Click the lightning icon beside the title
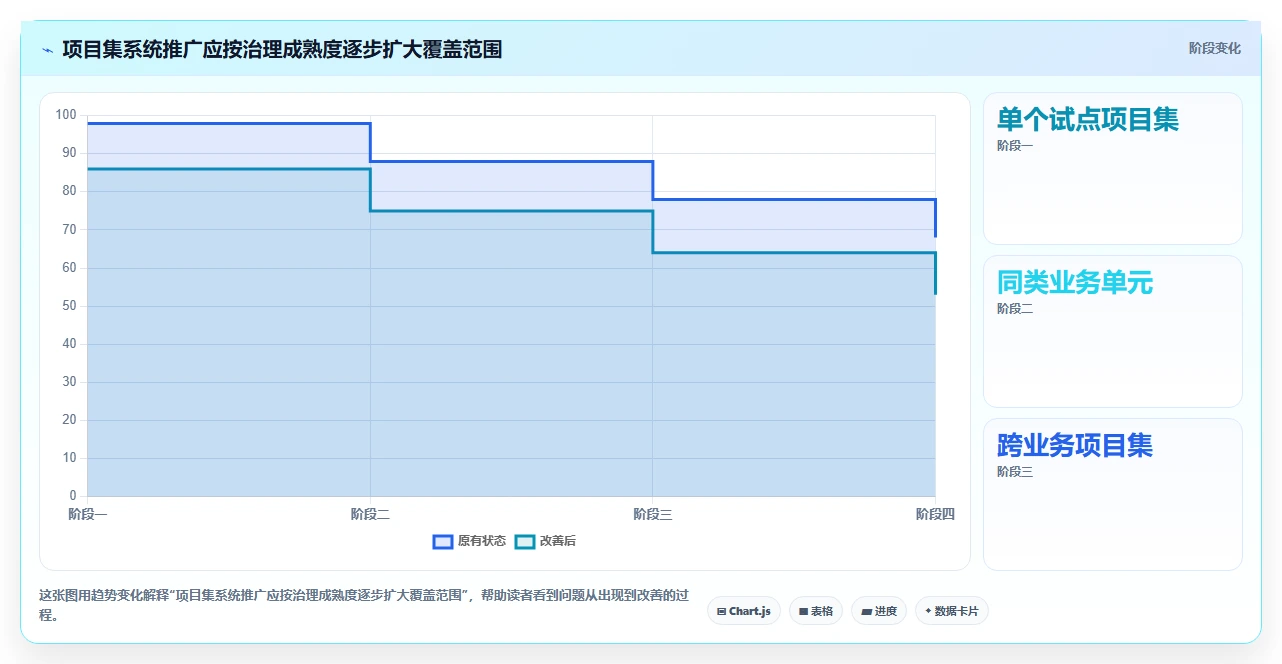The width and height of the screenshot is (1282, 664). [47, 49]
